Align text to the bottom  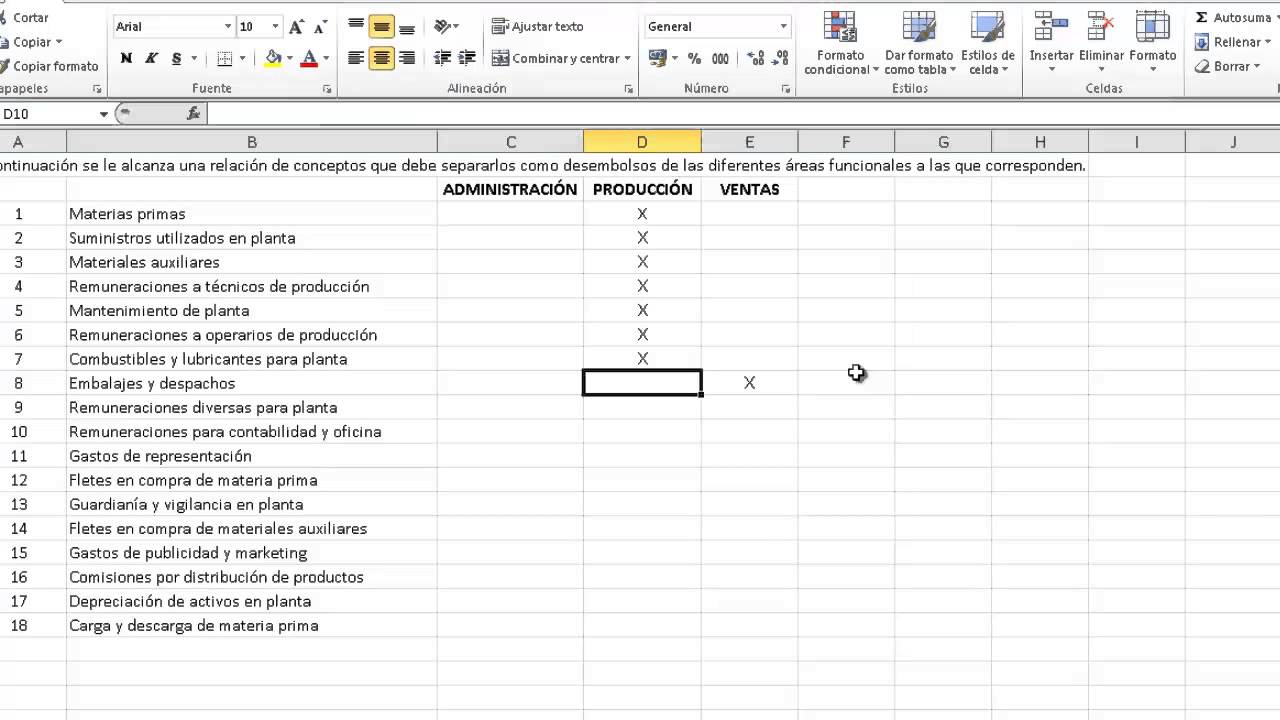pyautogui.click(x=406, y=27)
